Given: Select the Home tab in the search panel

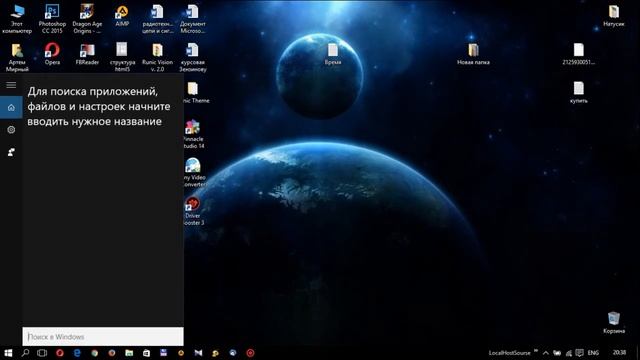Looking at the screenshot, I should tap(11, 107).
